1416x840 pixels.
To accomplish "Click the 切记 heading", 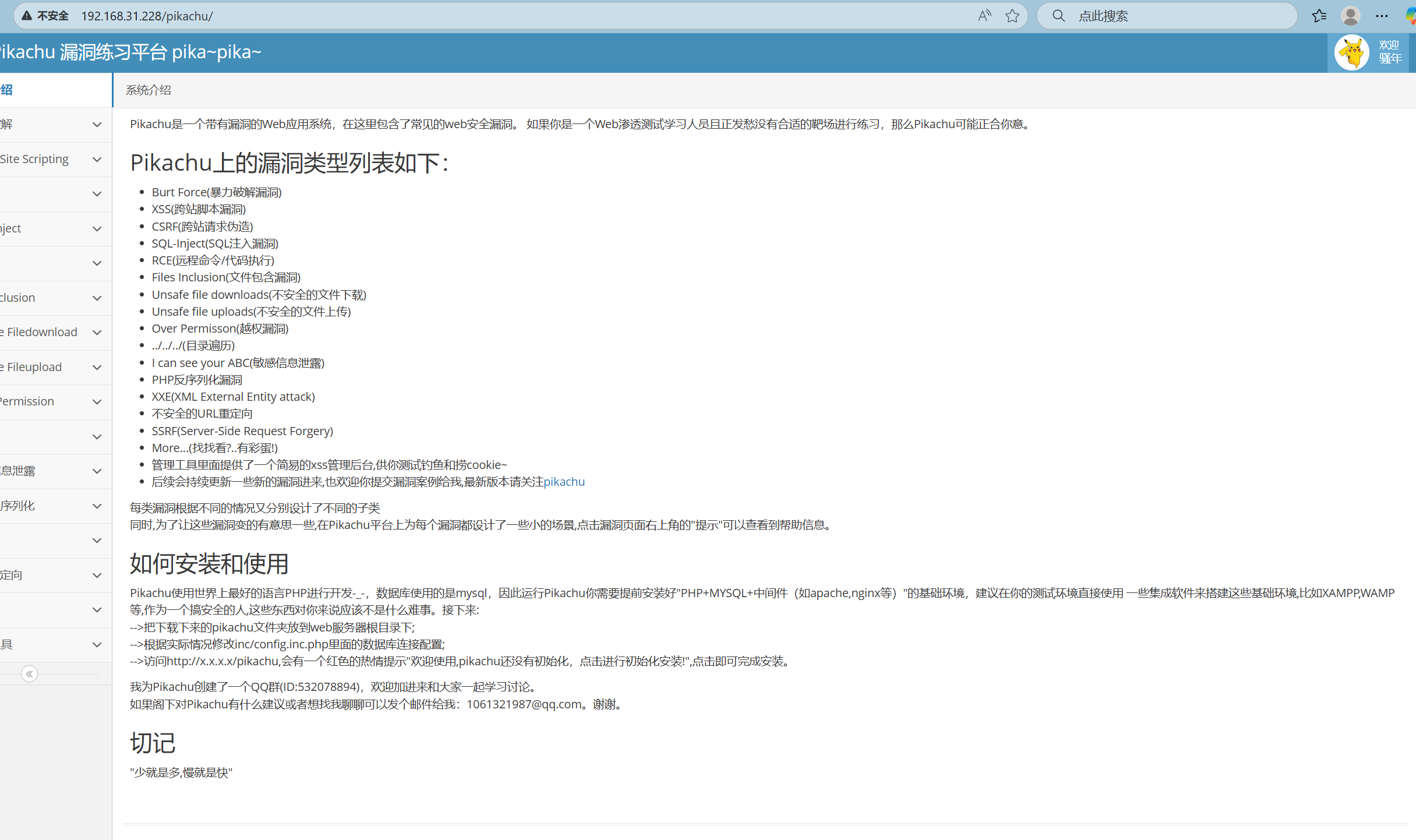I will point(153,743).
